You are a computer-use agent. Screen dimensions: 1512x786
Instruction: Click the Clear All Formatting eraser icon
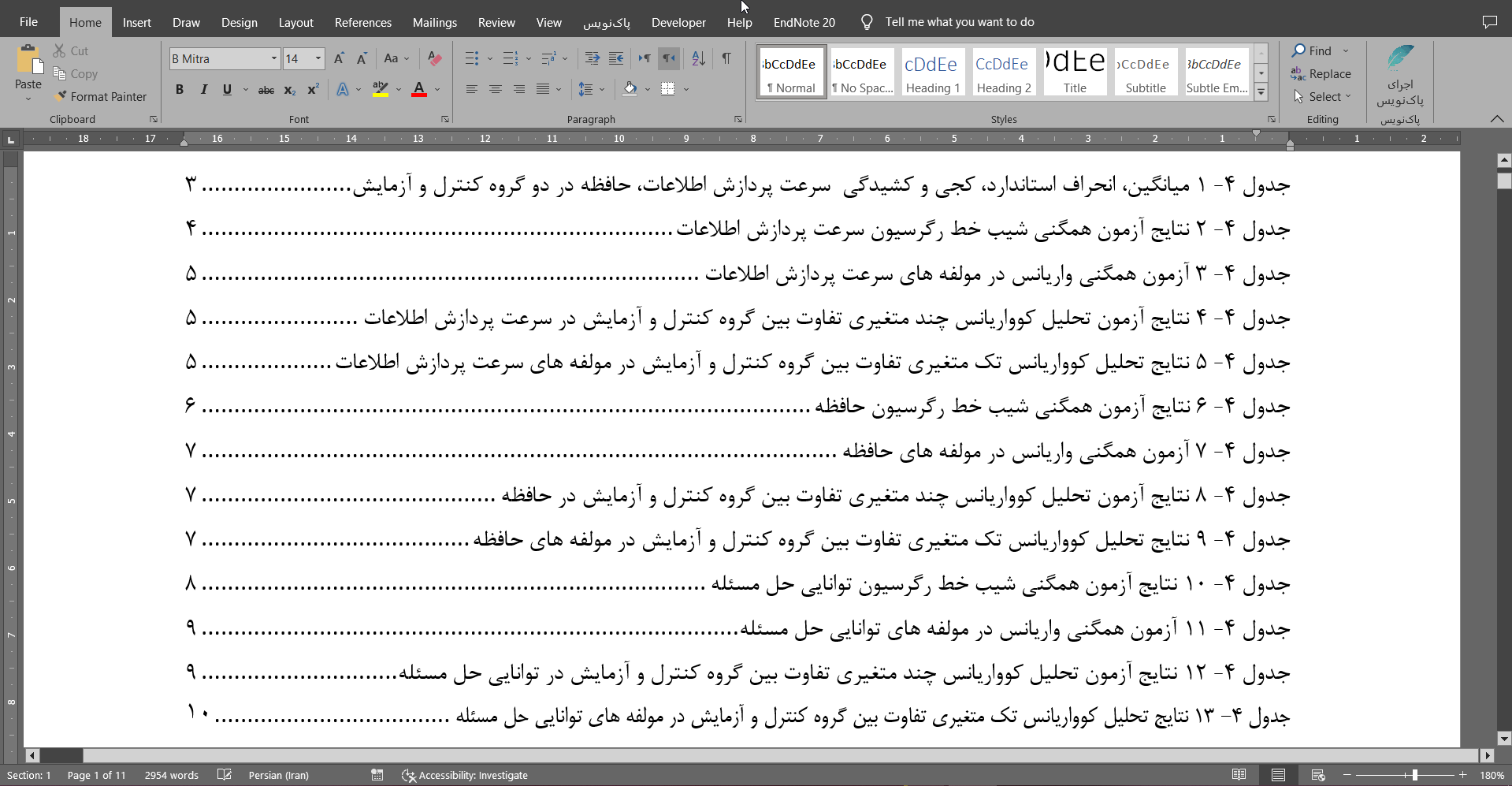434,58
